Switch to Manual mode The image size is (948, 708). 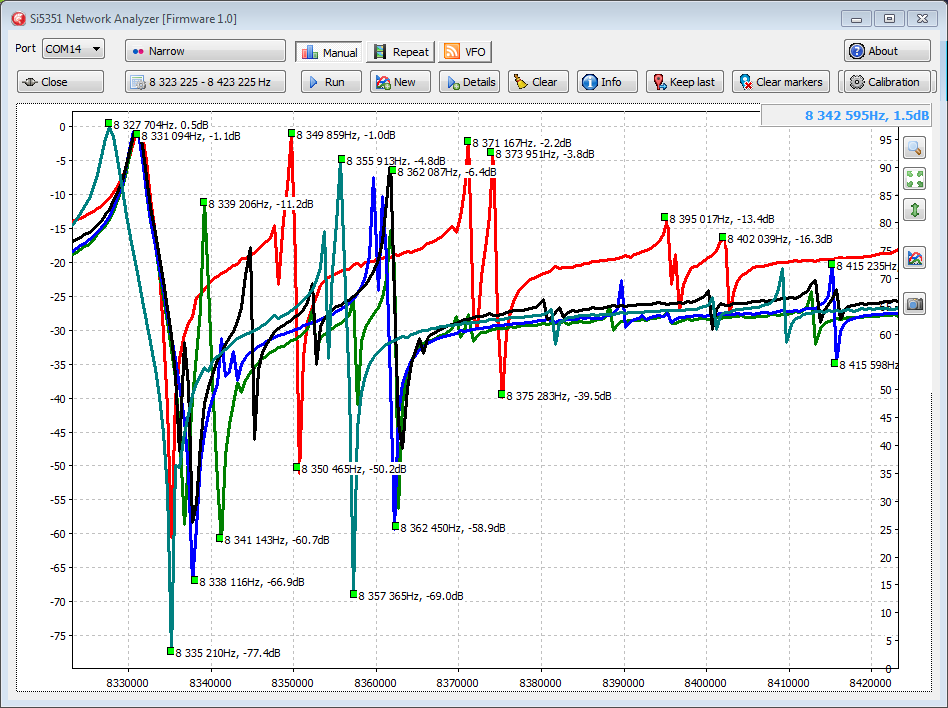tap(328, 52)
